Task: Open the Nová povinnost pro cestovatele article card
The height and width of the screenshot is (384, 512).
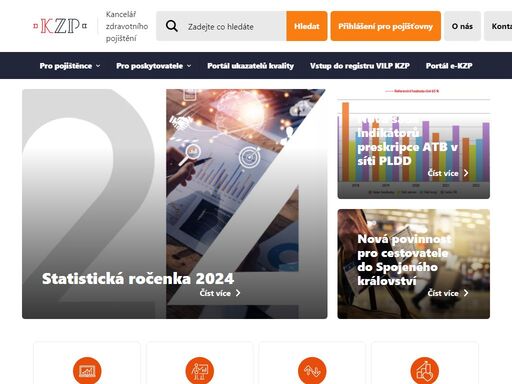Action: pyautogui.click(x=414, y=264)
